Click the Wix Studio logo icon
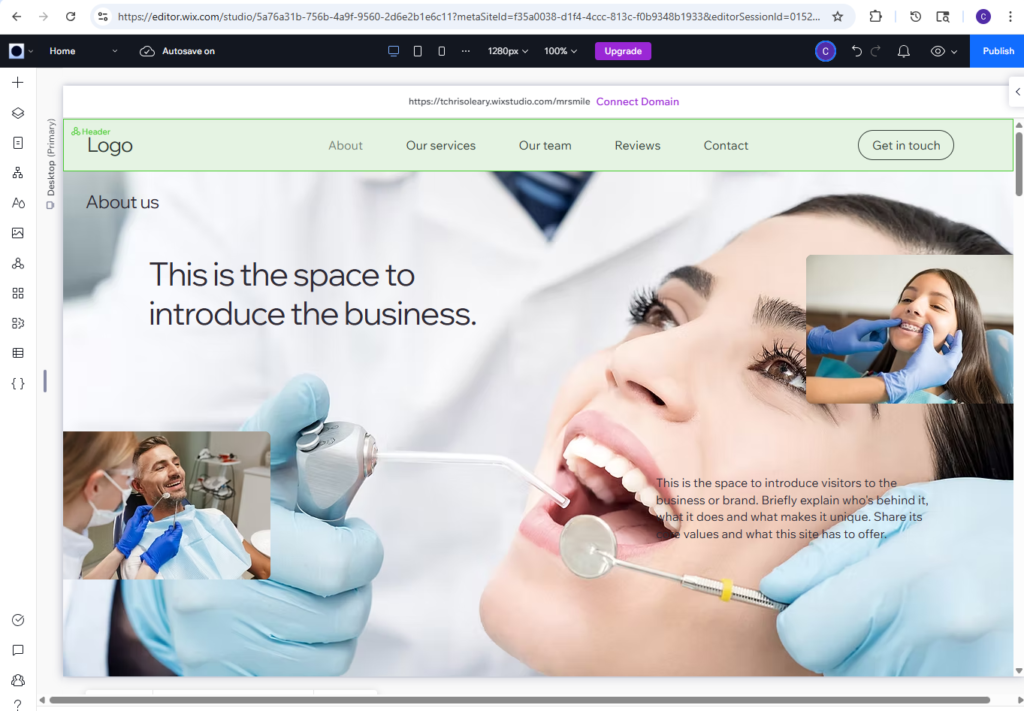Screen dimensions: 1024x711 [16, 51]
